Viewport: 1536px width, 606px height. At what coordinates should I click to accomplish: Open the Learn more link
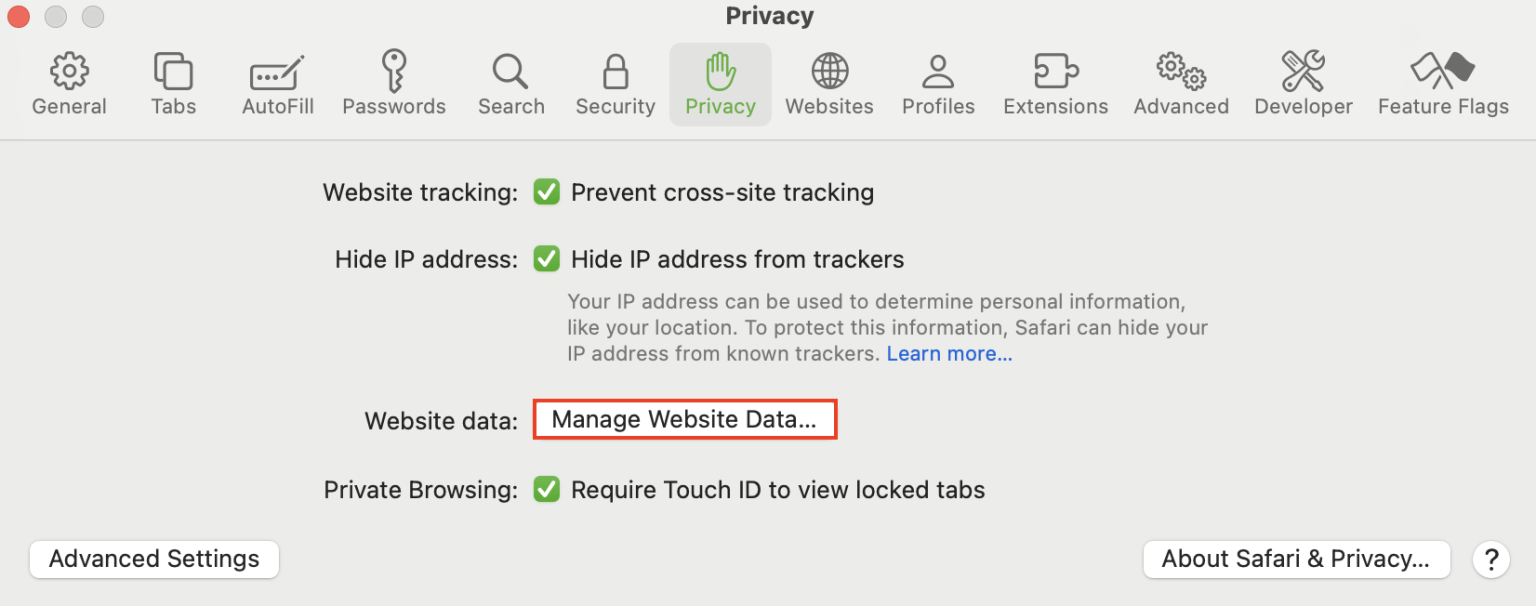(948, 353)
